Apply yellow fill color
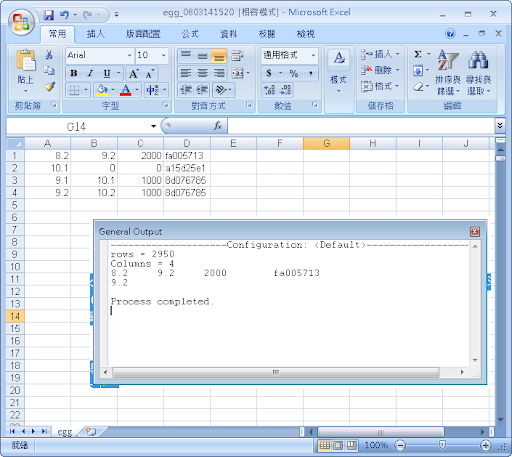The width and height of the screenshot is (512, 457). pyautogui.click(x=101, y=90)
